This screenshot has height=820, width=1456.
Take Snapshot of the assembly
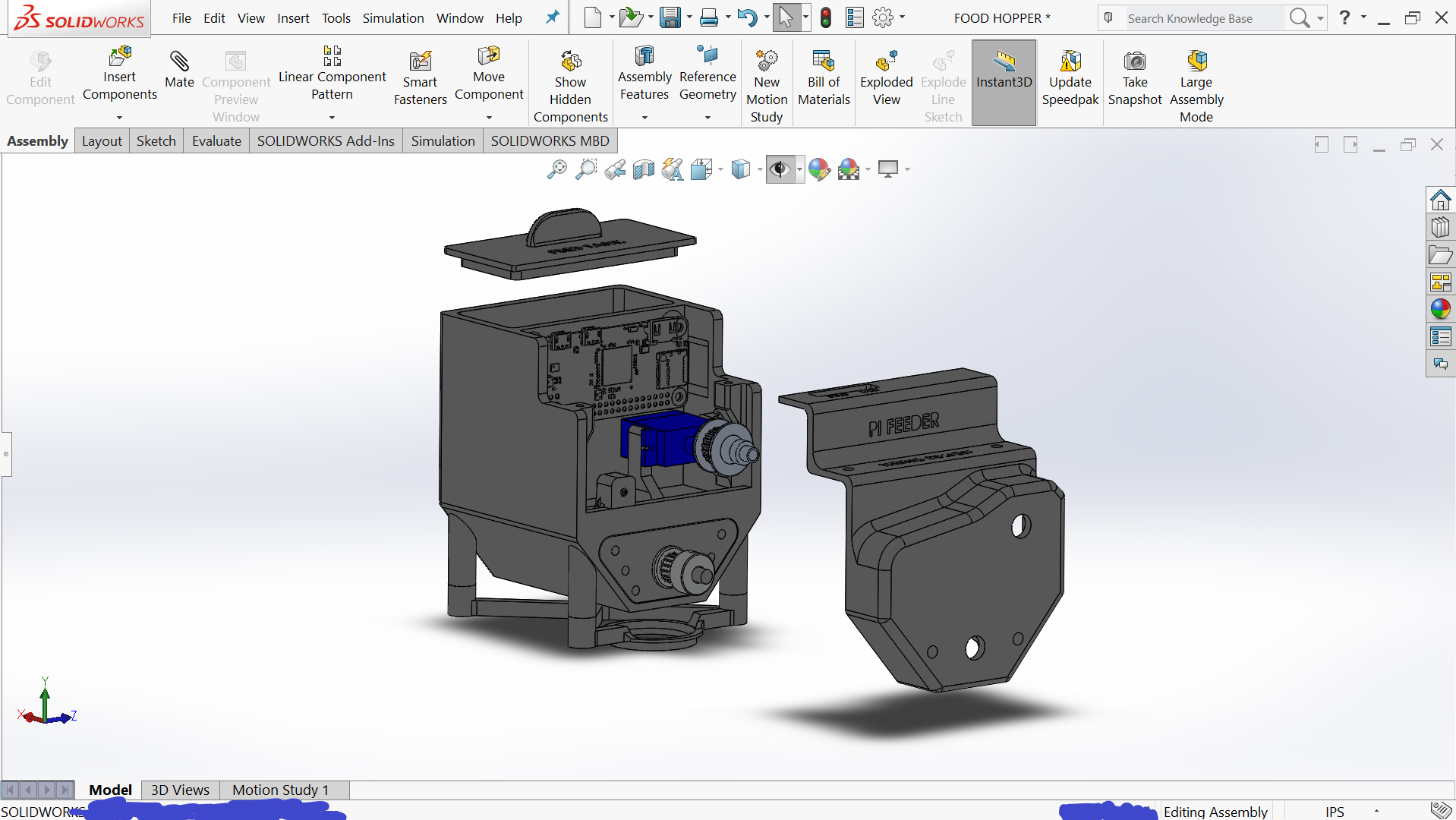pos(1135,78)
